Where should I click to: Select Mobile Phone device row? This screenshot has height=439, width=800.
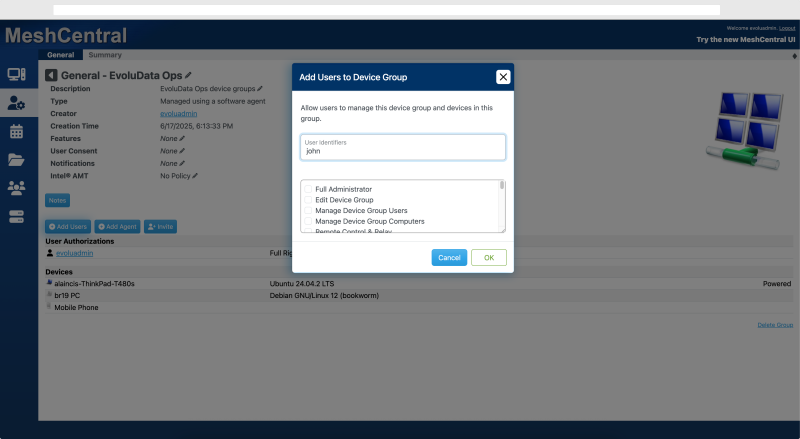coord(418,307)
